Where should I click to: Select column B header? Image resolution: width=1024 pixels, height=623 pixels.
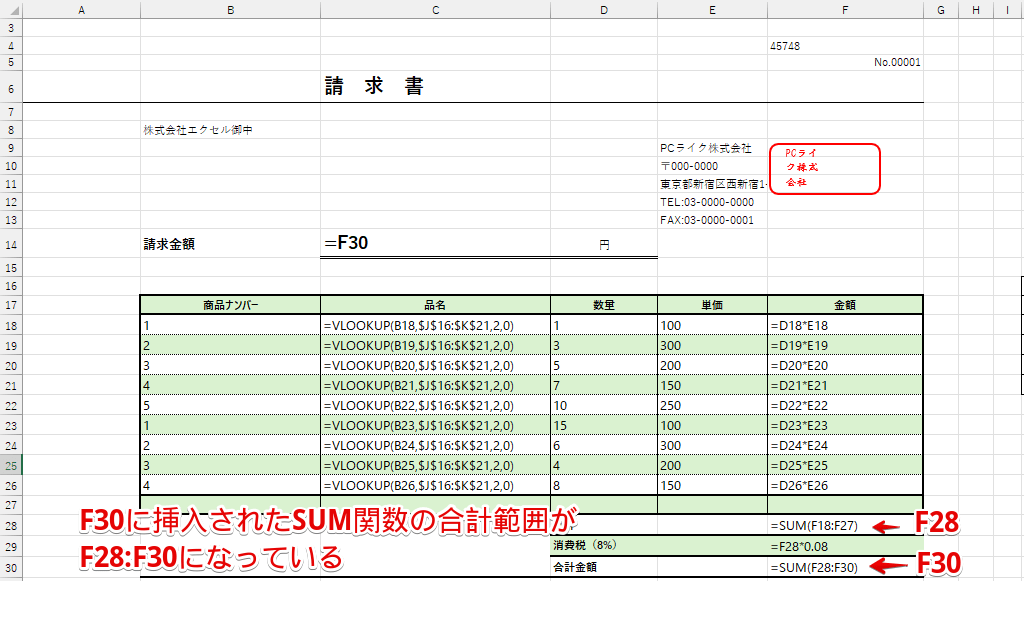pos(230,10)
